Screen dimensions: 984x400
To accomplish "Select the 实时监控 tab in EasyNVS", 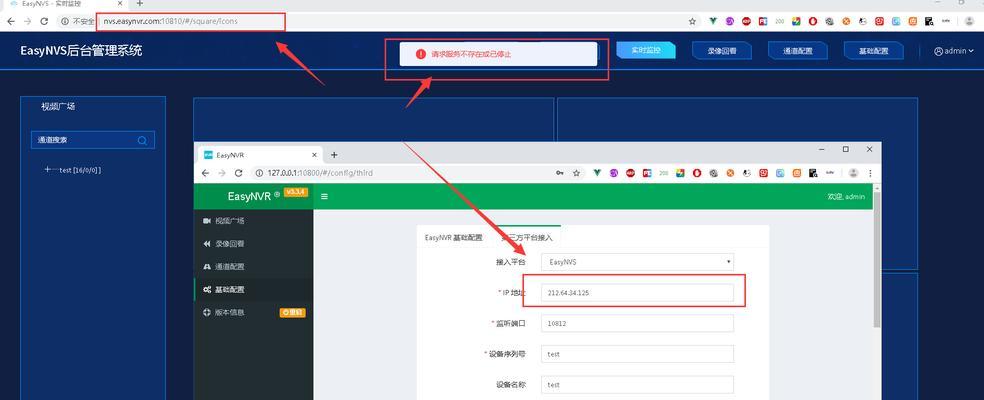I will pyautogui.click(x=646, y=50).
